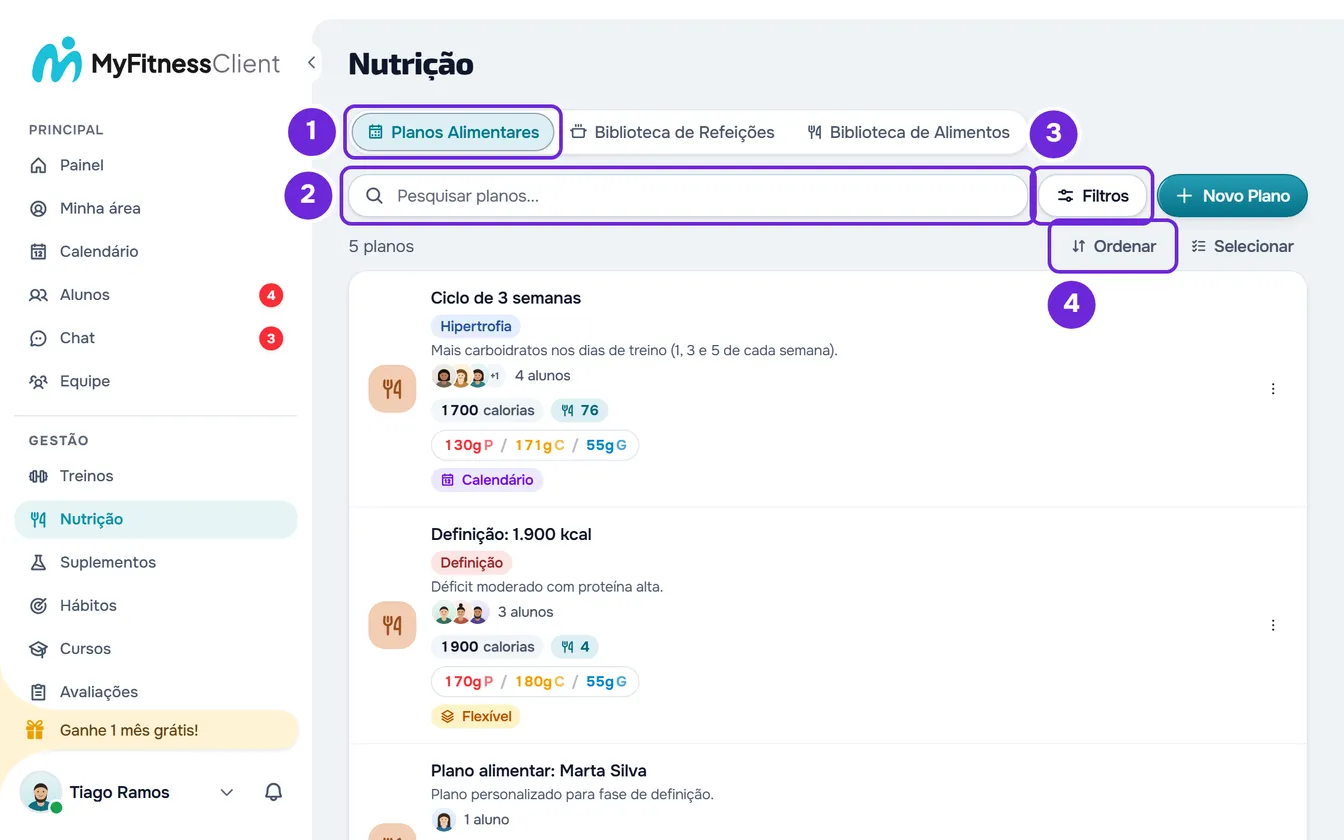Open options menu for Definição: 1.900 kcal
Screen dimensions: 1344x840
1273,625
